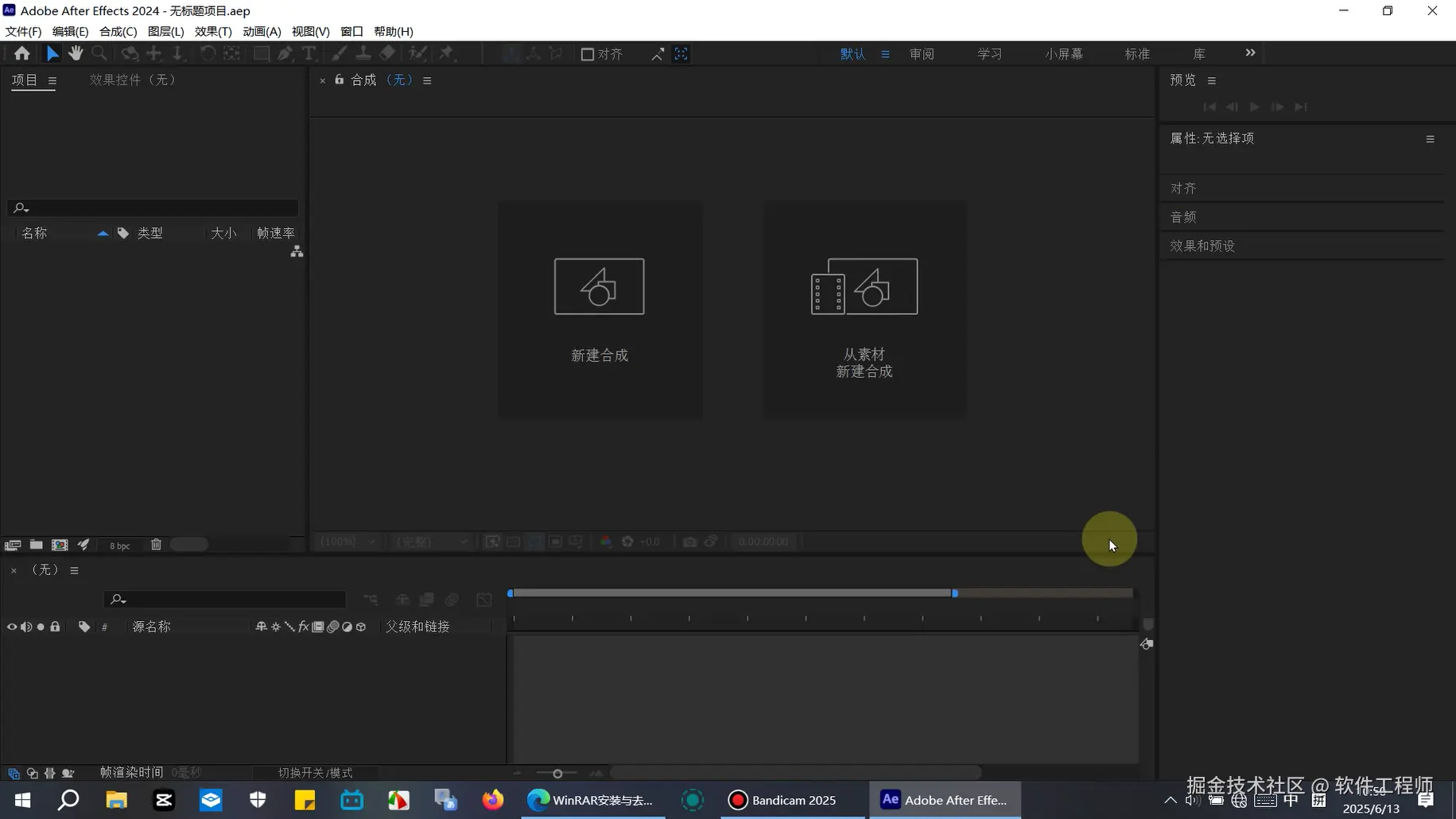The image size is (1456, 819).
Task: Open the Properties panel menu
Action: click(1431, 139)
